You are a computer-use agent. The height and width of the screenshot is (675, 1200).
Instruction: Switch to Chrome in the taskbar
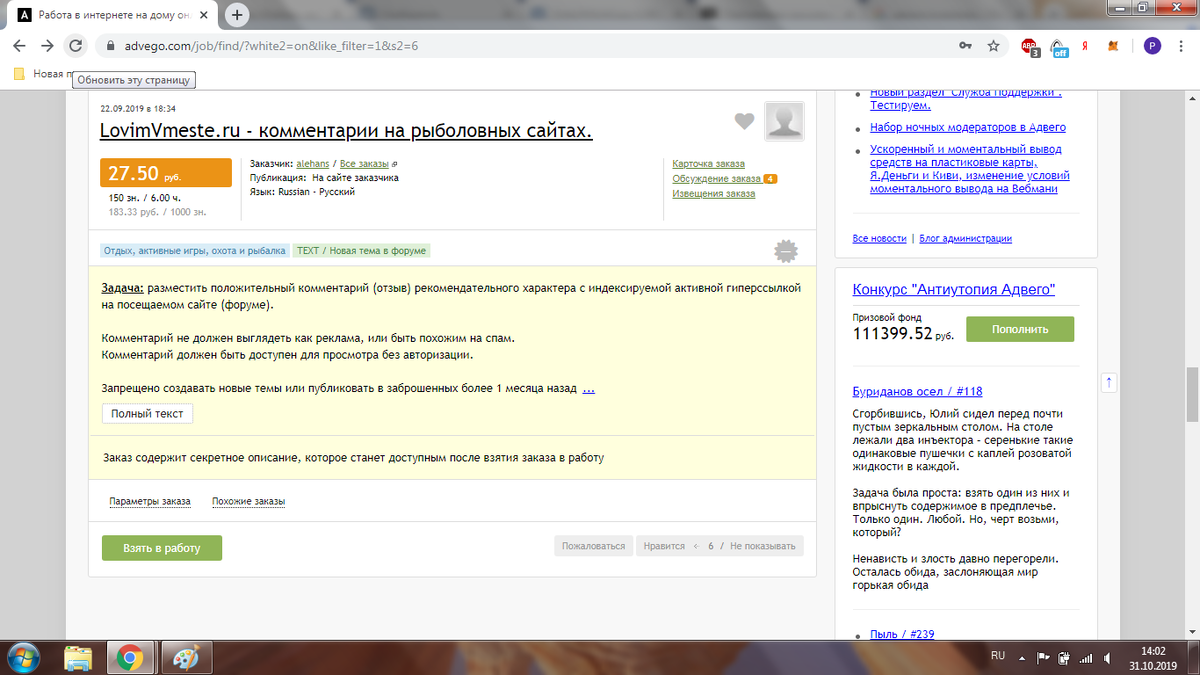[x=129, y=658]
